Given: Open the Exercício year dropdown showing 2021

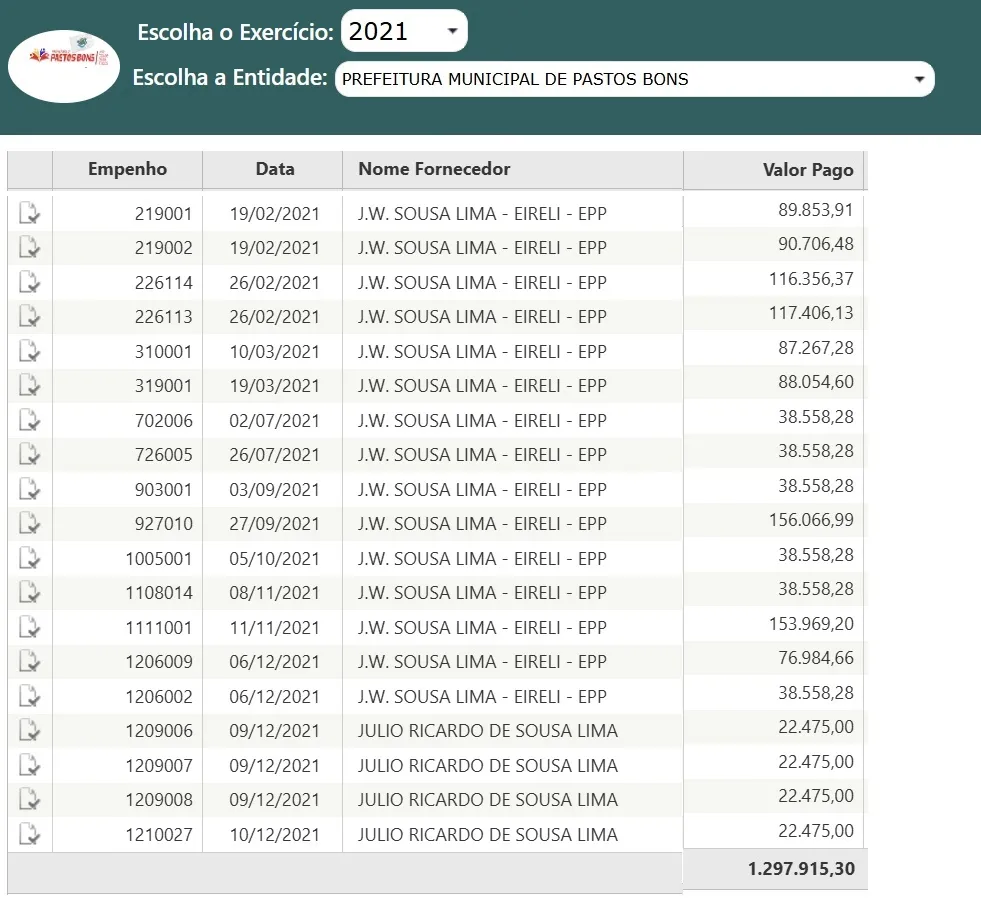Looking at the screenshot, I should tap(404, 32).
